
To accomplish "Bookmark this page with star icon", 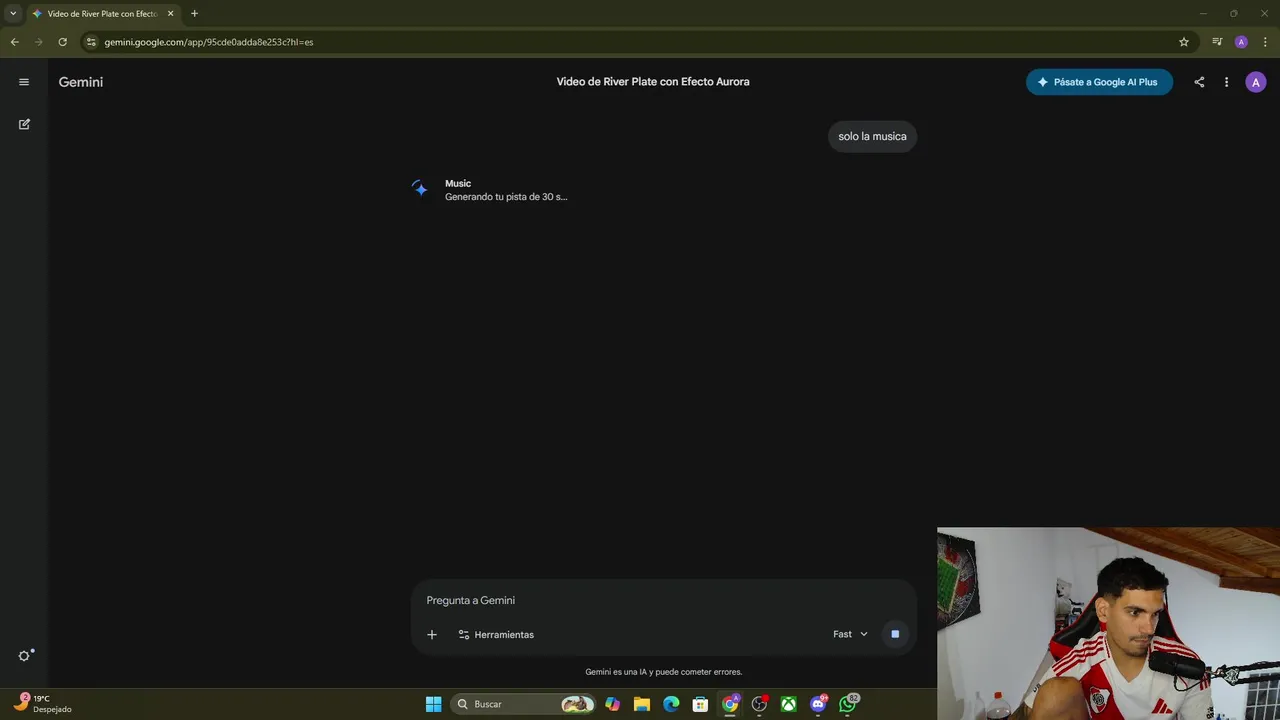I will click(x=1184, y=42).
